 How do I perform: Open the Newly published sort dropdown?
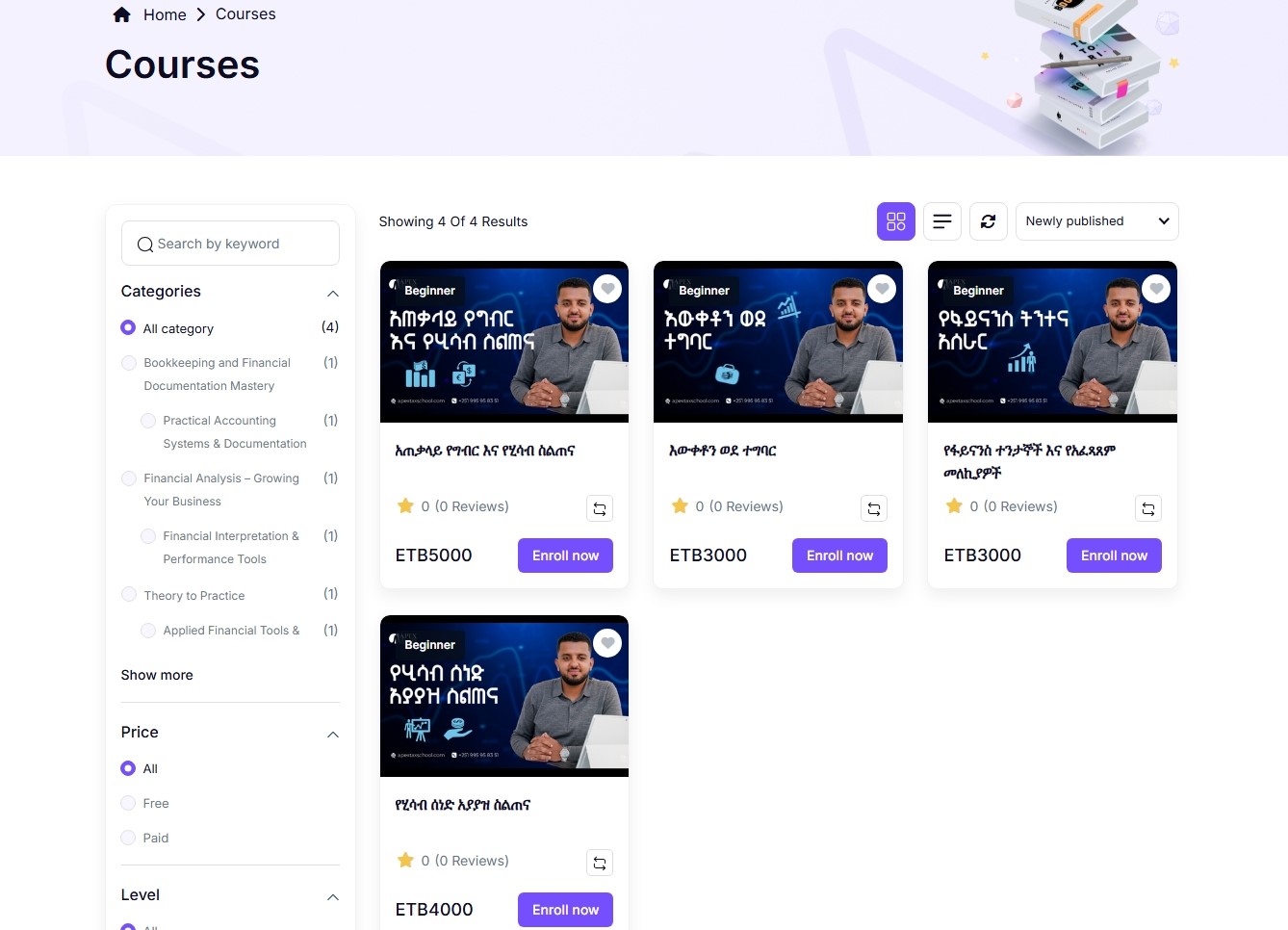(1096, 221)
